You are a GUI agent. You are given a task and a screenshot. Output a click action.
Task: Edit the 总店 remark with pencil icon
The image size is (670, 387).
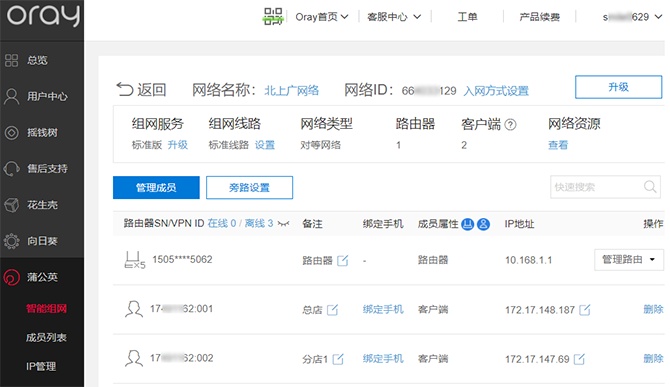tap(332, 310)
